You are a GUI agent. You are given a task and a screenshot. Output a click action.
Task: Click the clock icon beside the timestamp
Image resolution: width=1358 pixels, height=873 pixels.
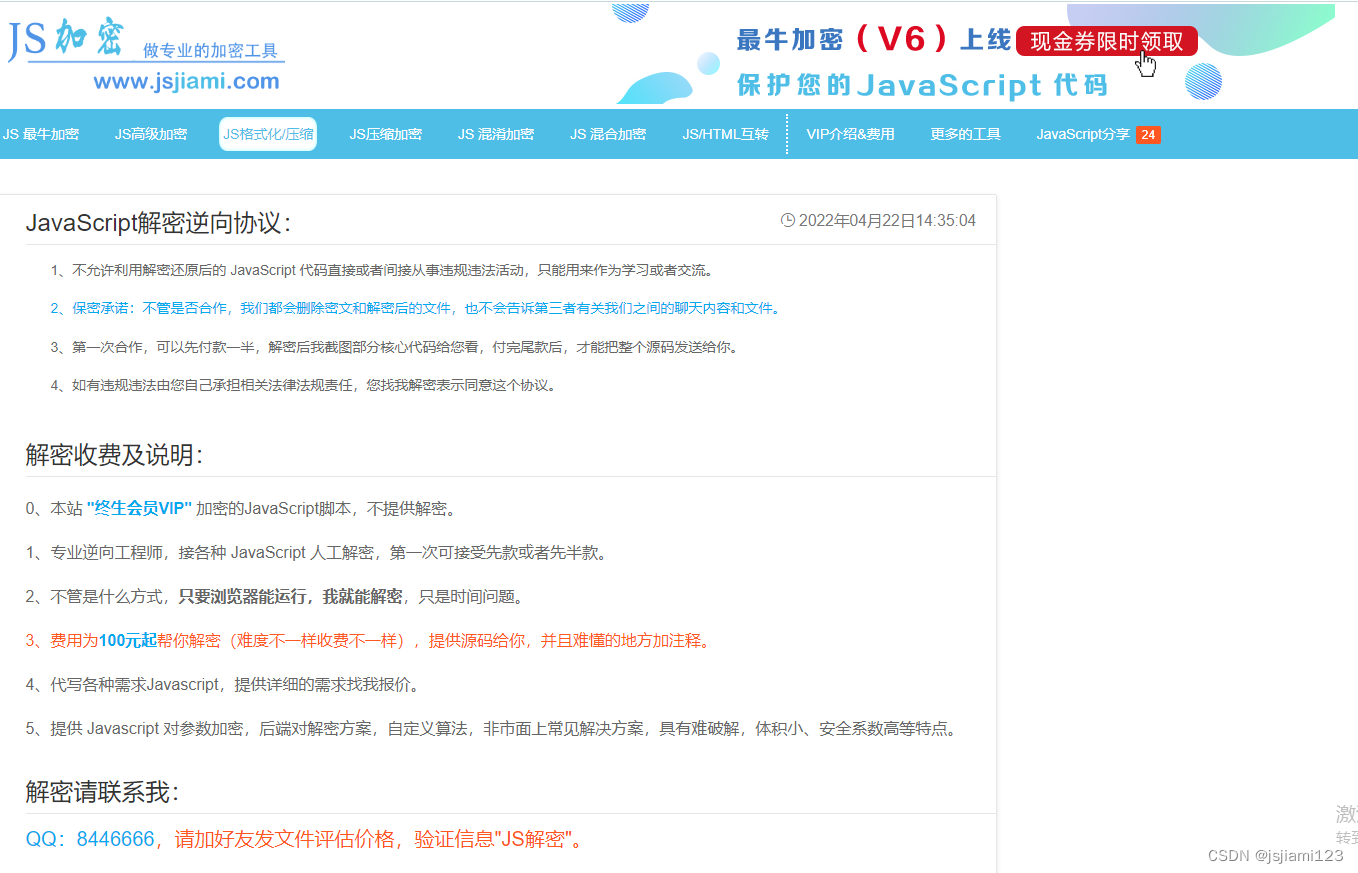(x=787, y=220)
